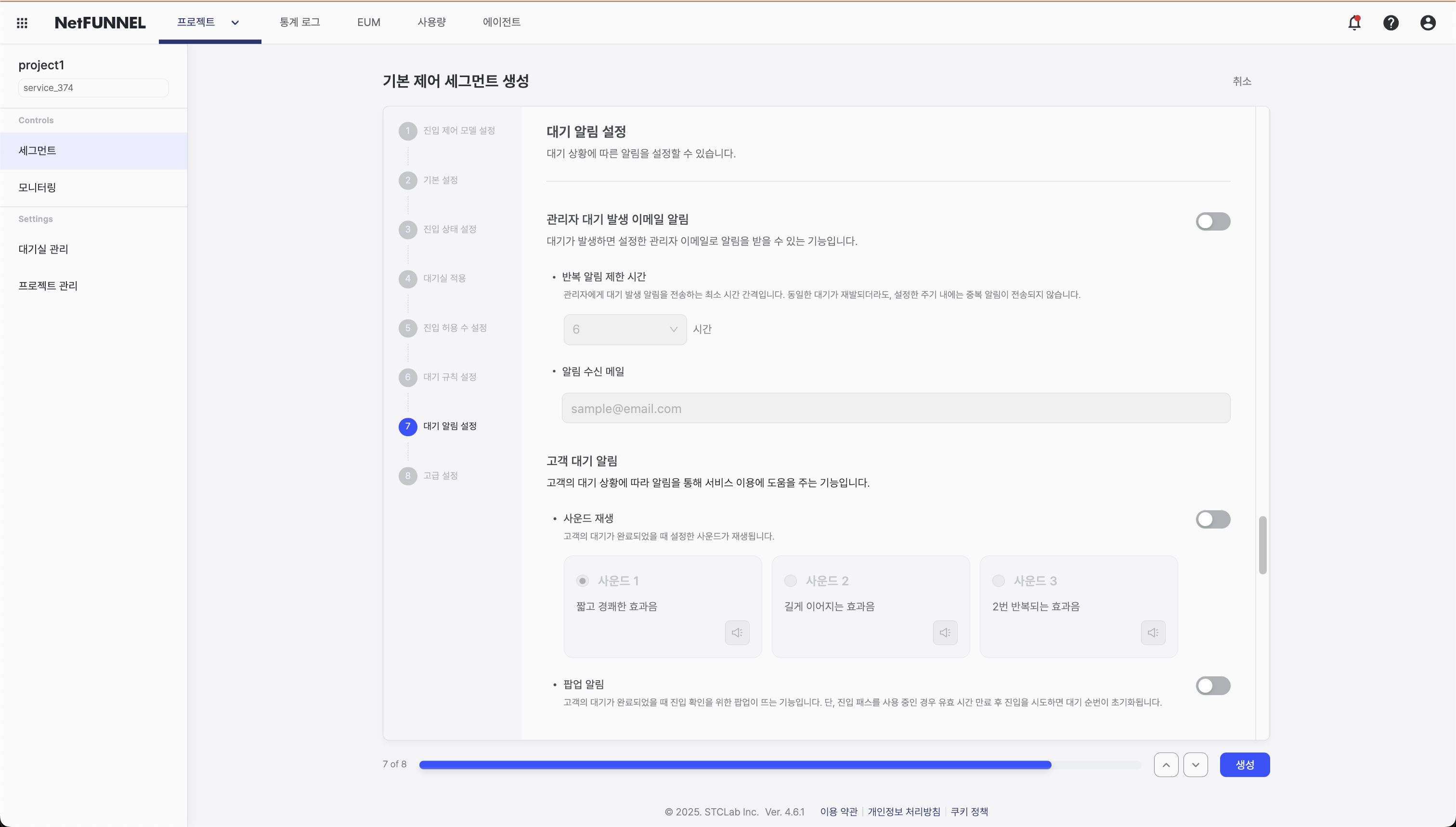Click the NetFUNNEL logo
Image resolution: width=1456 pixels, height=827 pixels.
[x=99, y=23]
